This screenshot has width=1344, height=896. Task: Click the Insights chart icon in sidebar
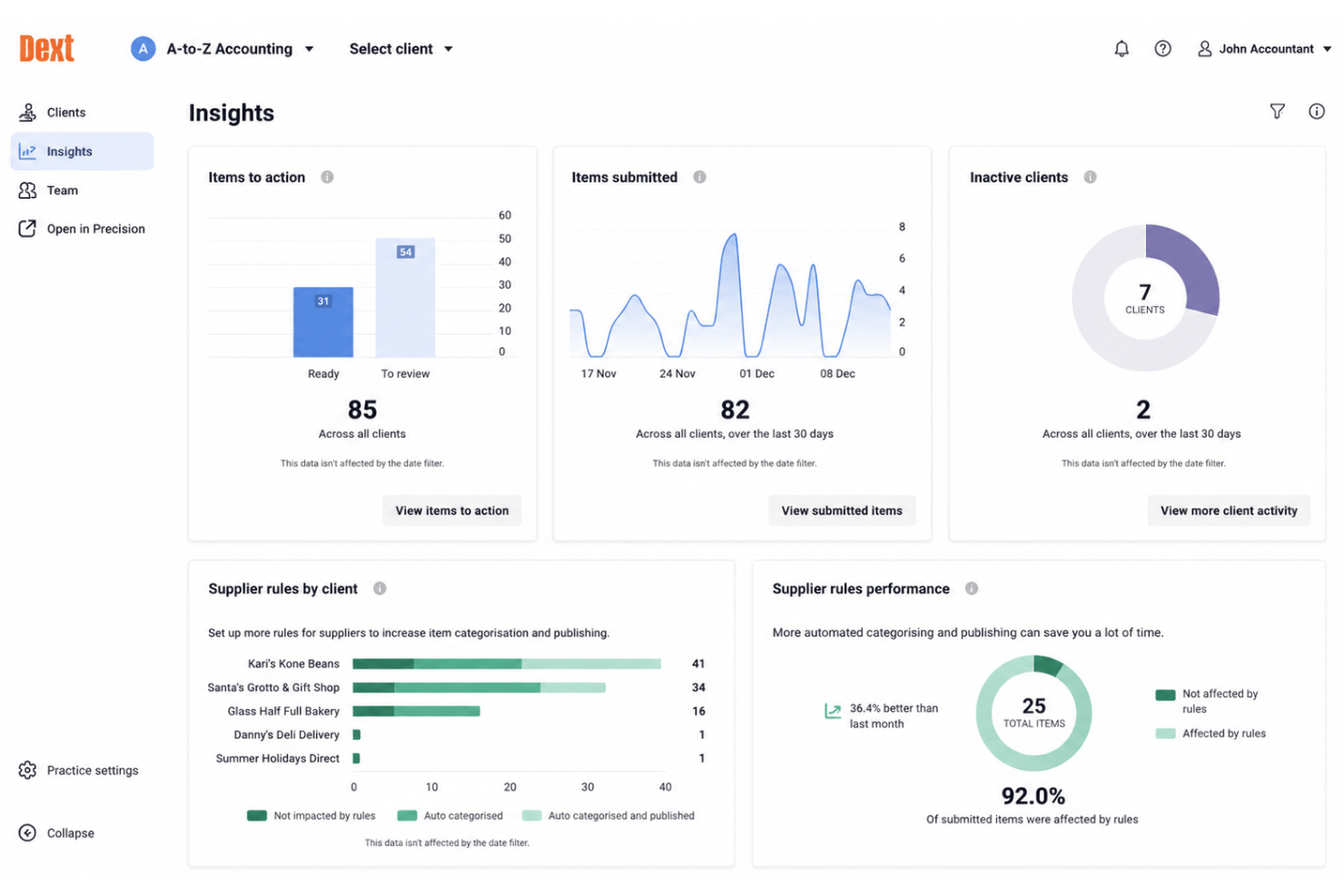[28, 152]
